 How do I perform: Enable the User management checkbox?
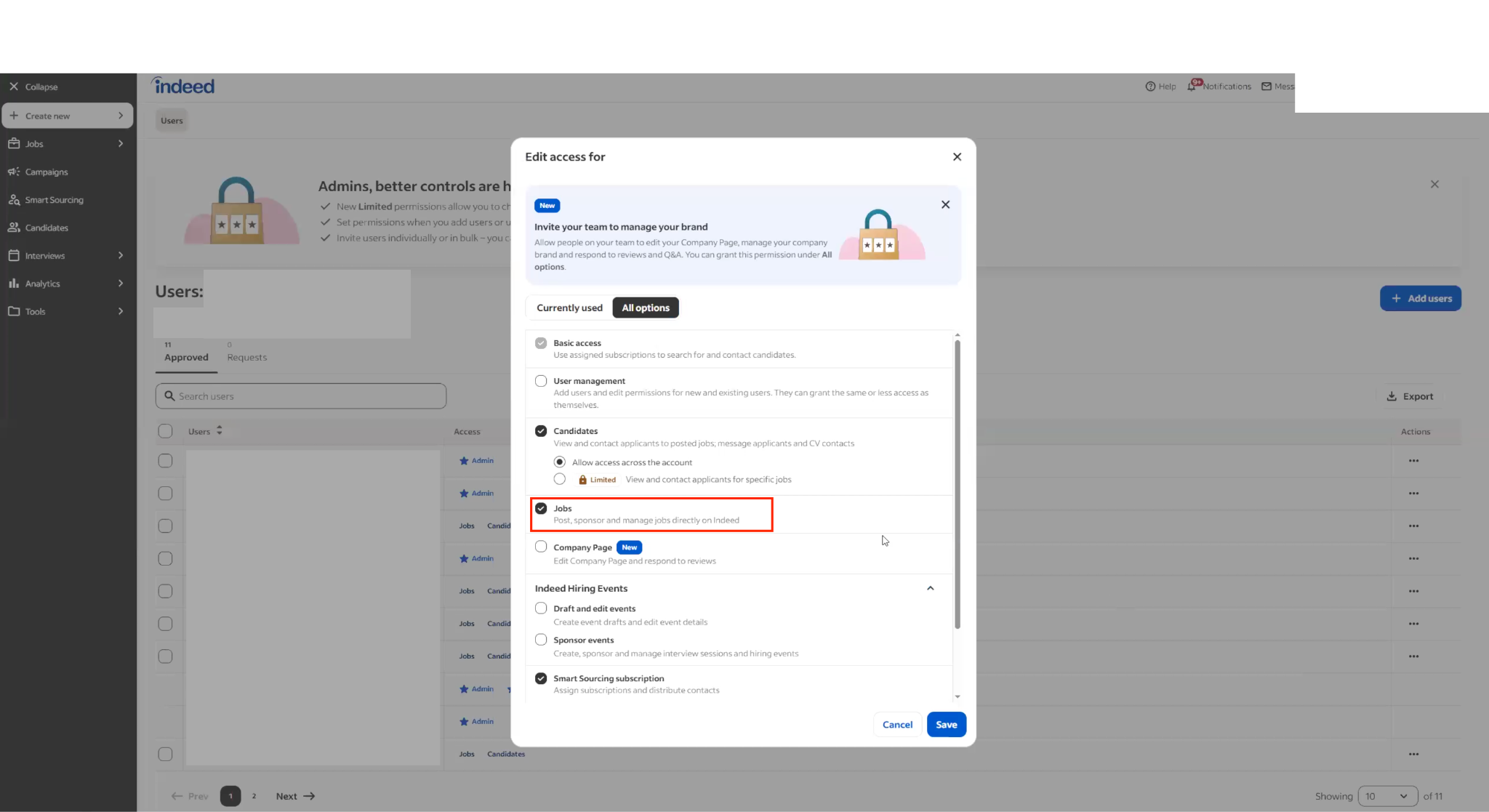click(541, 381)
